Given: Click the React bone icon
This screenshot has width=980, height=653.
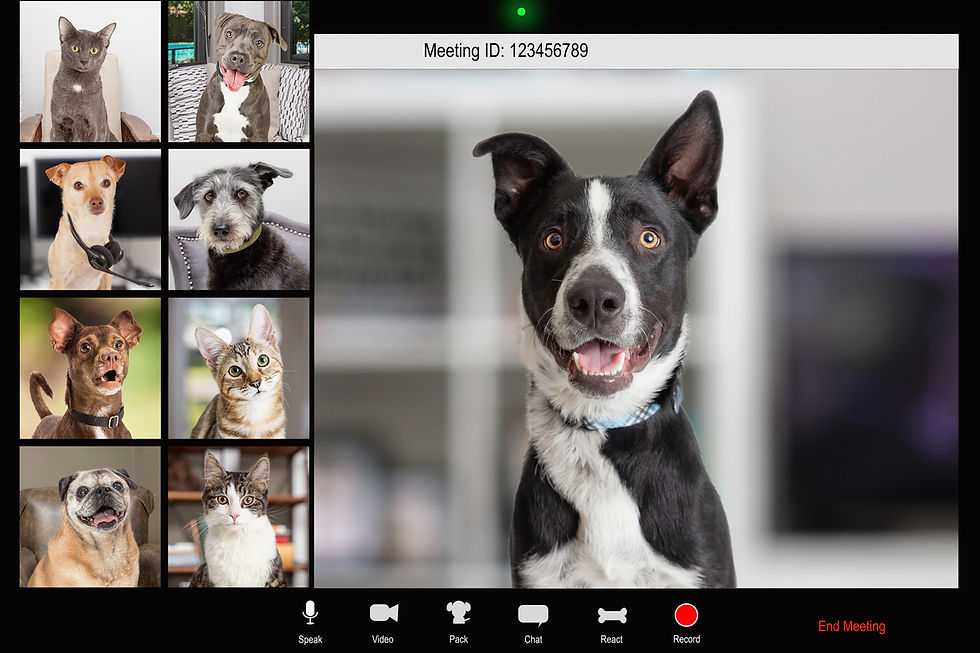Looking at the screenshot, I should [x=612, y=616].
